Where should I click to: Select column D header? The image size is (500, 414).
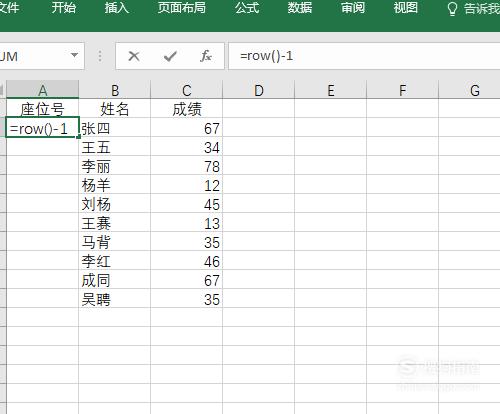(259, 90)
